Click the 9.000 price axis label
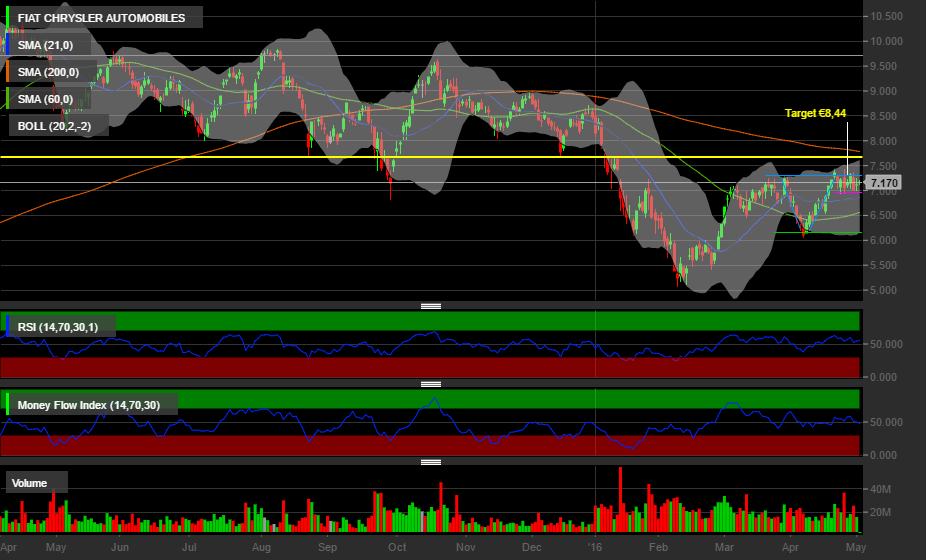The image size is (926, 560). click(886, 92)
